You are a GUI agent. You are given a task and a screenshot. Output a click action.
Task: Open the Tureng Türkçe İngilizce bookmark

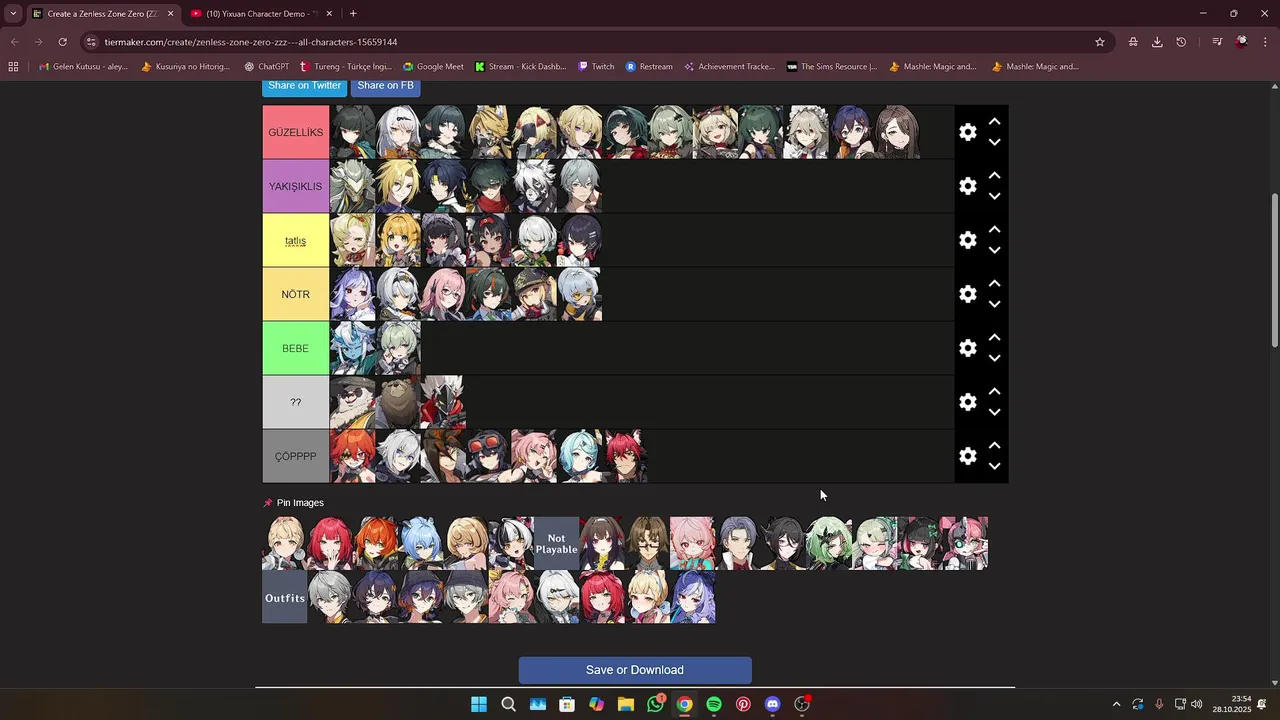[x=346, y=67]
